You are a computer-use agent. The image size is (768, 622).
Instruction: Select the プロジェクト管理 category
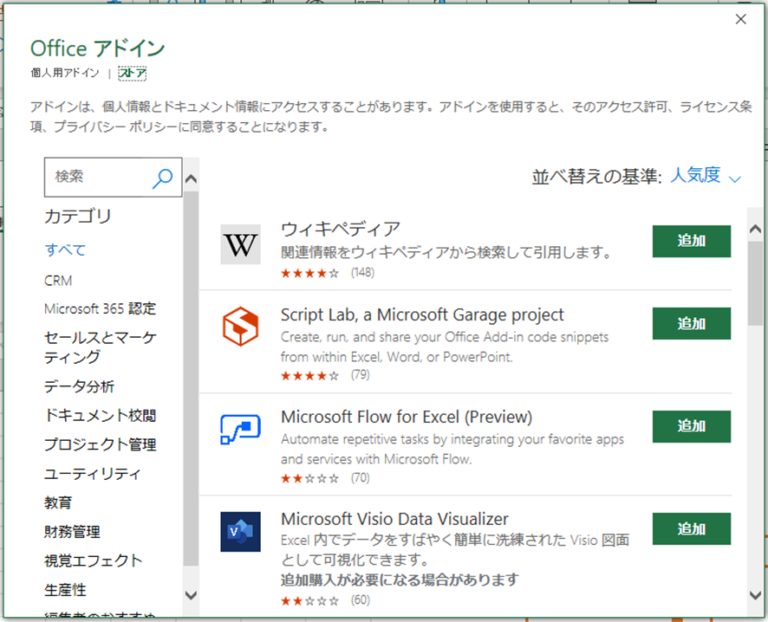point(100,444)
